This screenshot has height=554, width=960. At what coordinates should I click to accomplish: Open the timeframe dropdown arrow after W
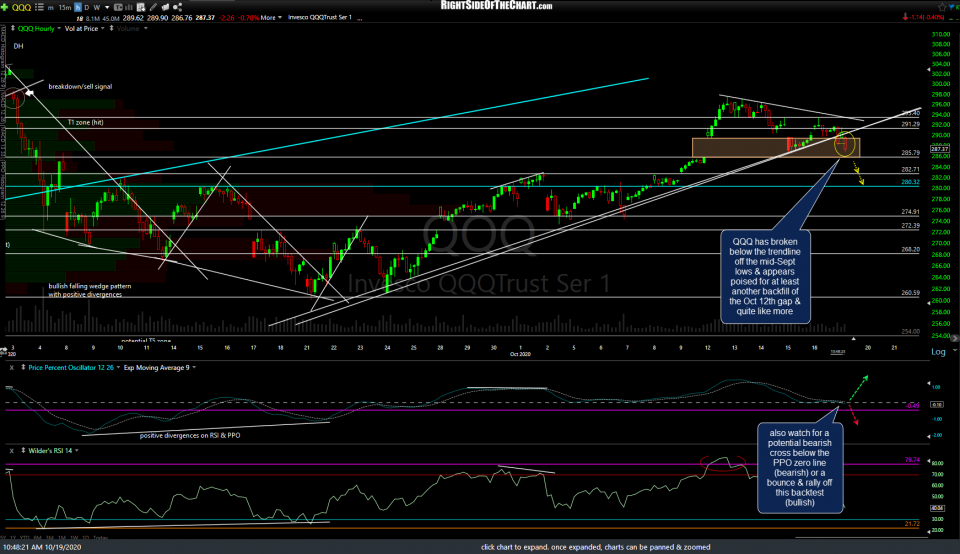[x=107, y=7]
